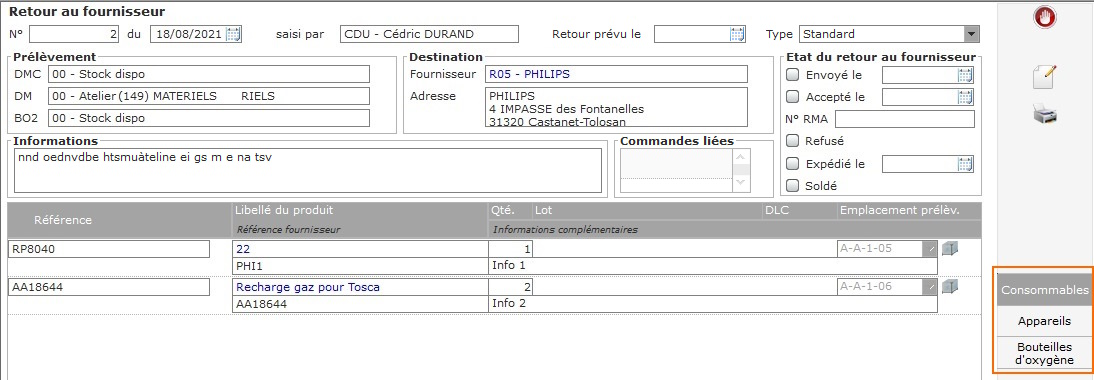1094x380 pixels.
Task: Open calendar for Retour prévu le
Action: pyautogui.click(x=737, y=34)
